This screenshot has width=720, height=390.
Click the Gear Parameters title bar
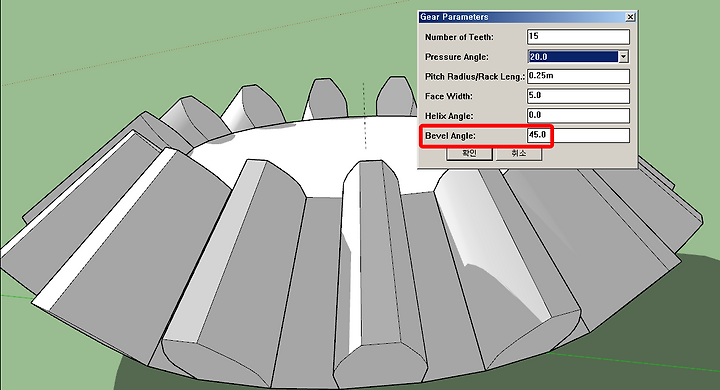[527, 17]
